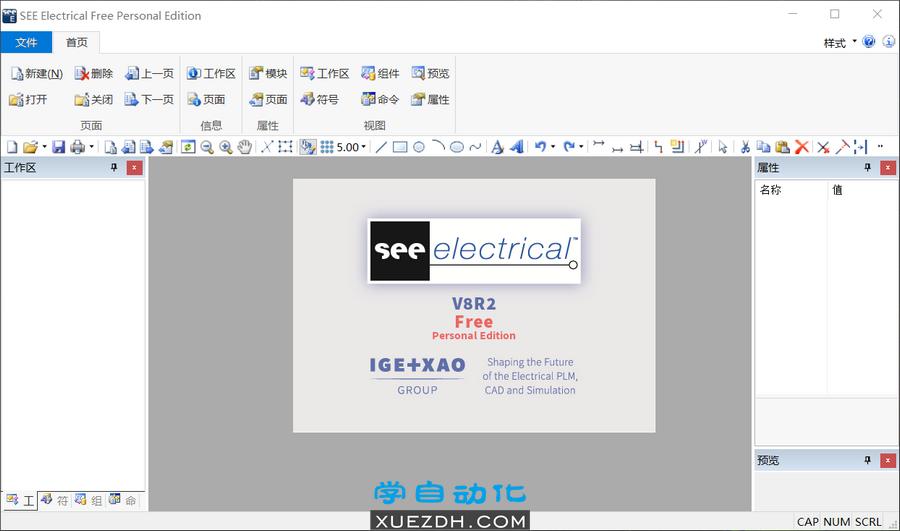Switch to the 工 workspace bottom tab

(x=20, y=500)
